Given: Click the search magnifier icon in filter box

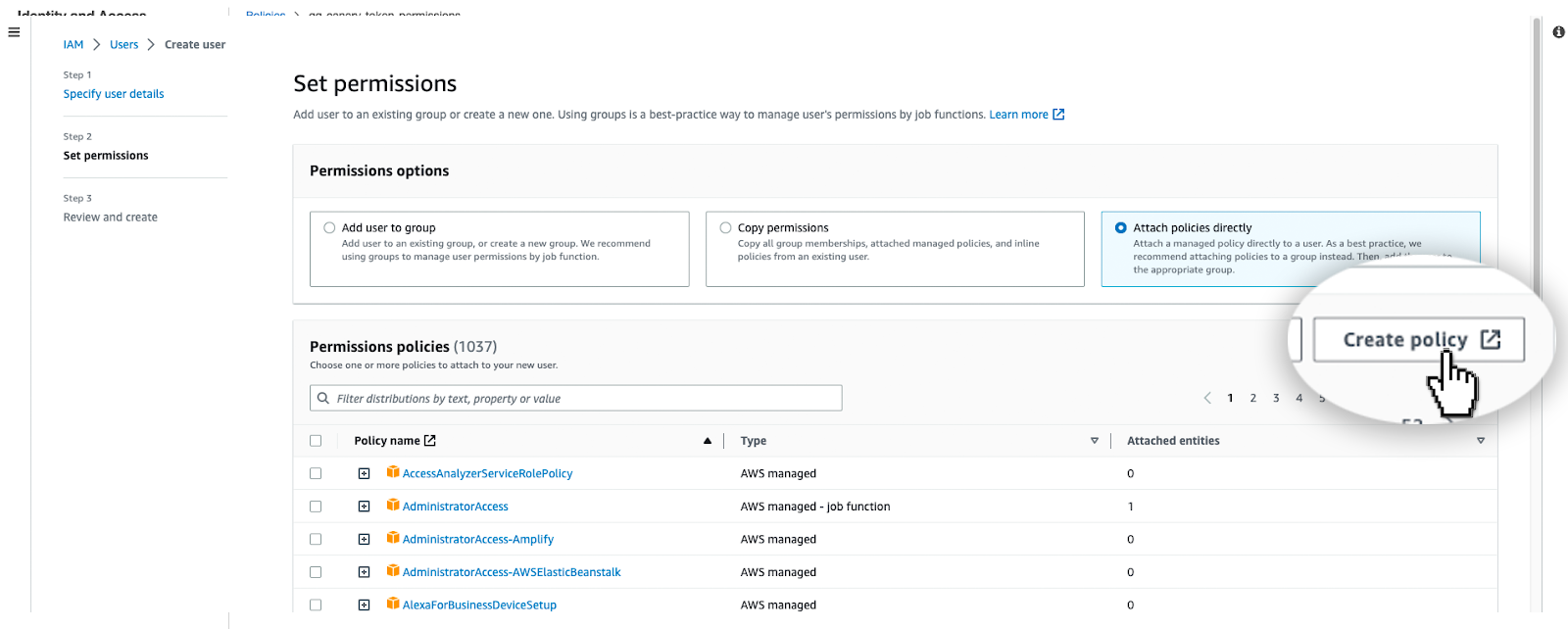Looking at the screenshot, I should (323, 399).
